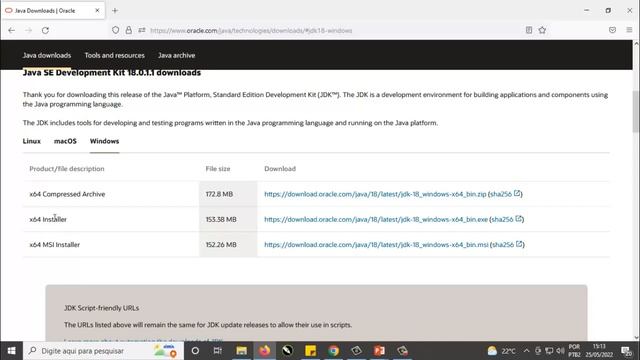Open a new tab with plus button

click(x=115, y=11)
